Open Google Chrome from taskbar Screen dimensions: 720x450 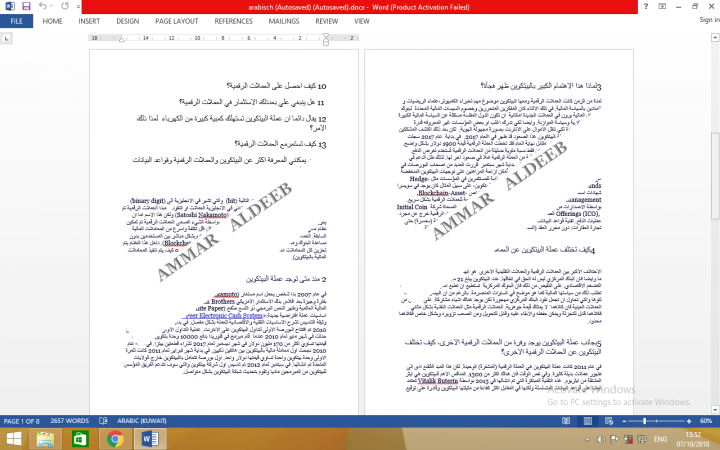(x=115, y=439)
